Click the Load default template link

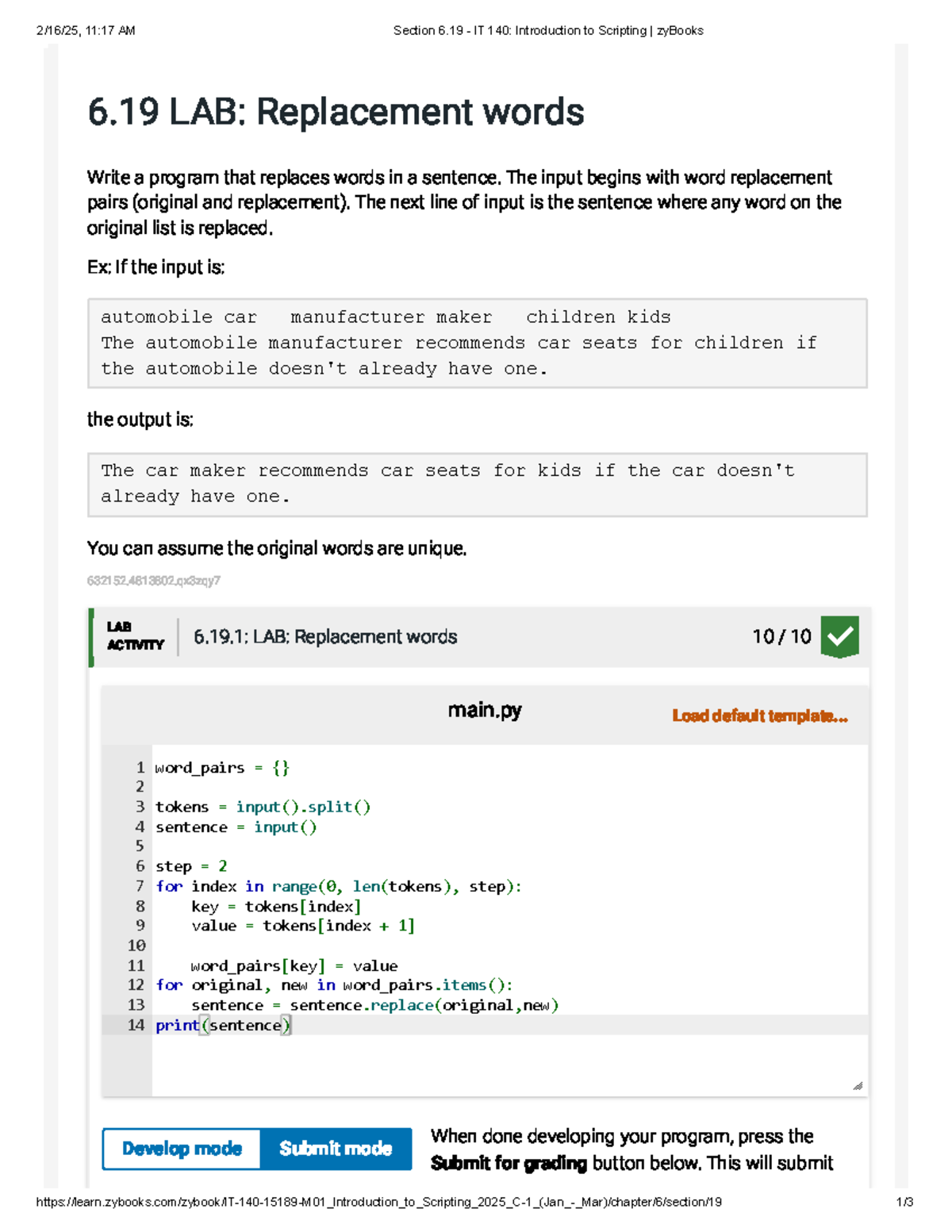tap(759, 716)
